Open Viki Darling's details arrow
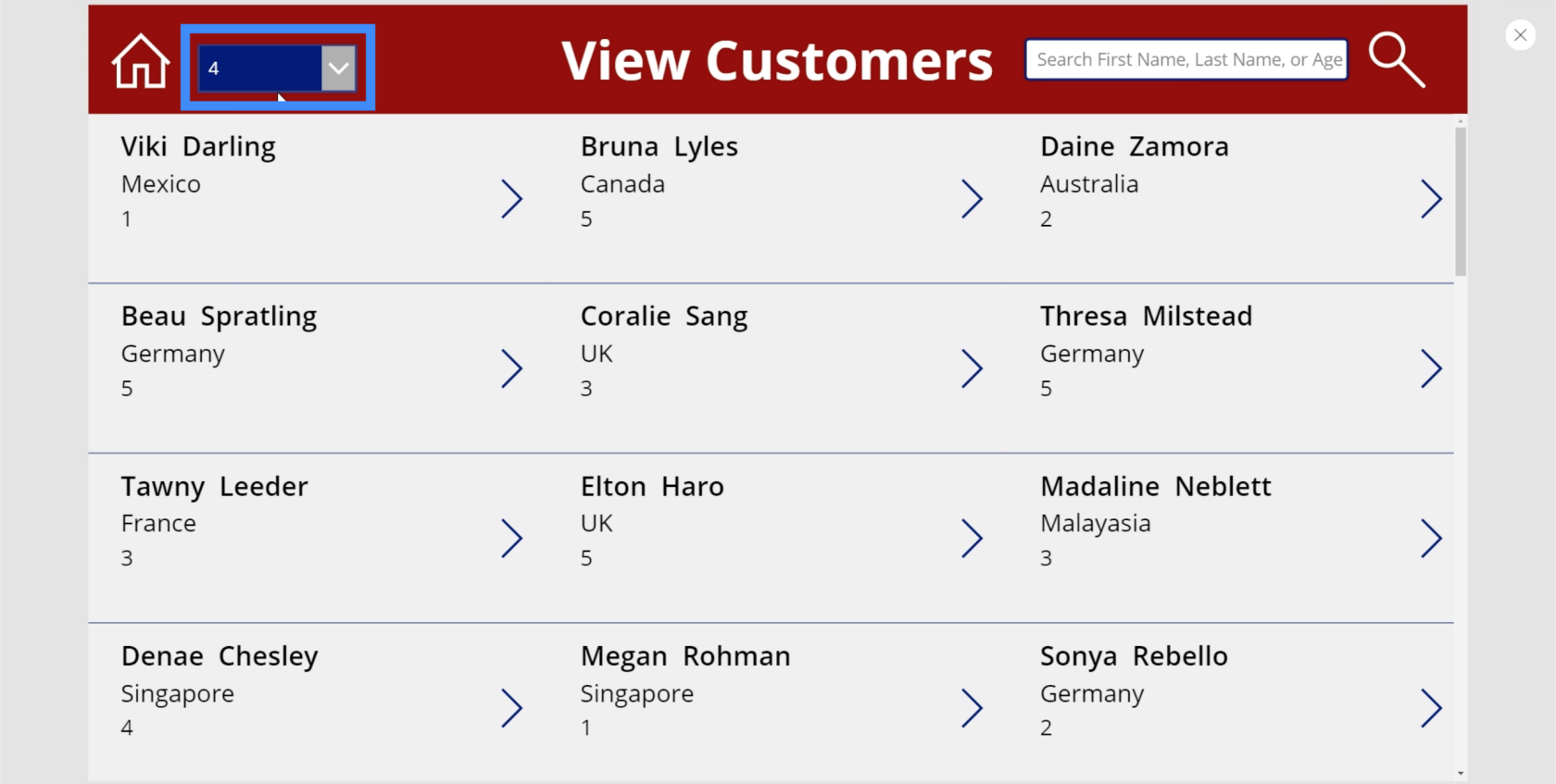The image size is (1556, 784). tap(512, 199)
